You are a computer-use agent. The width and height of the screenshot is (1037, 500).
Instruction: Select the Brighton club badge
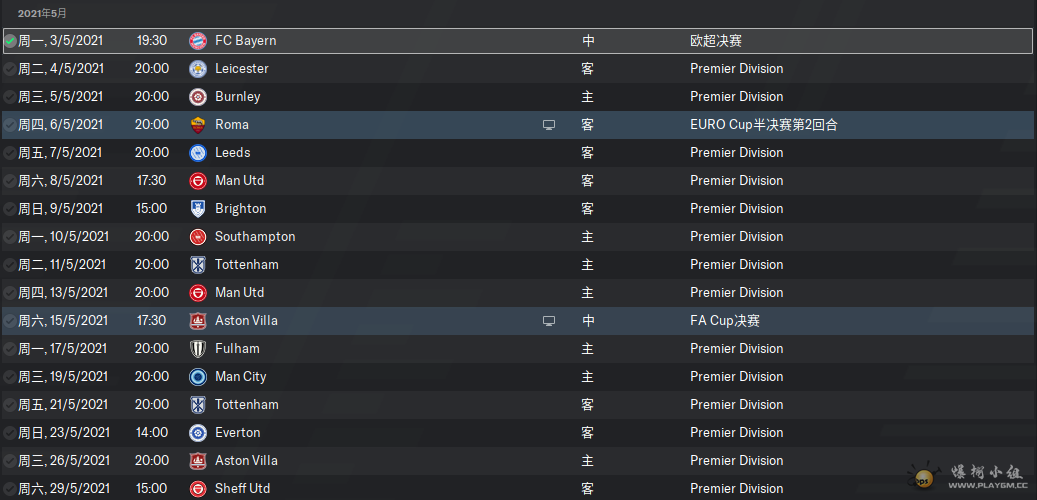(197, 209)
